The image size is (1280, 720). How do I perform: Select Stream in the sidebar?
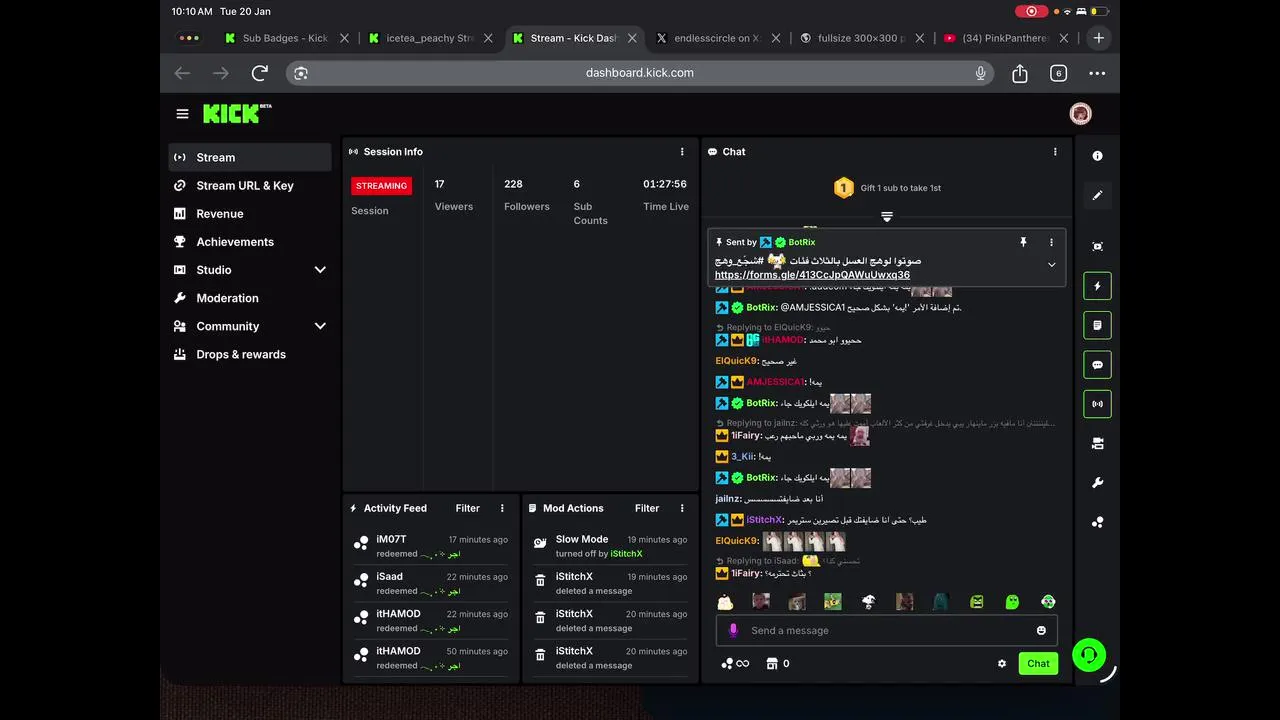[250, 157]
